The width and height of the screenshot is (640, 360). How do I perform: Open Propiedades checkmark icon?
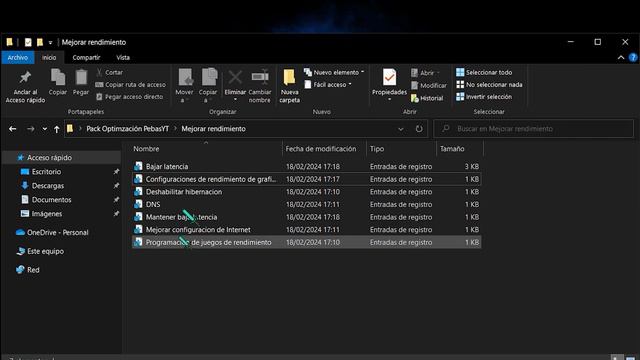[x=389, y=77]
